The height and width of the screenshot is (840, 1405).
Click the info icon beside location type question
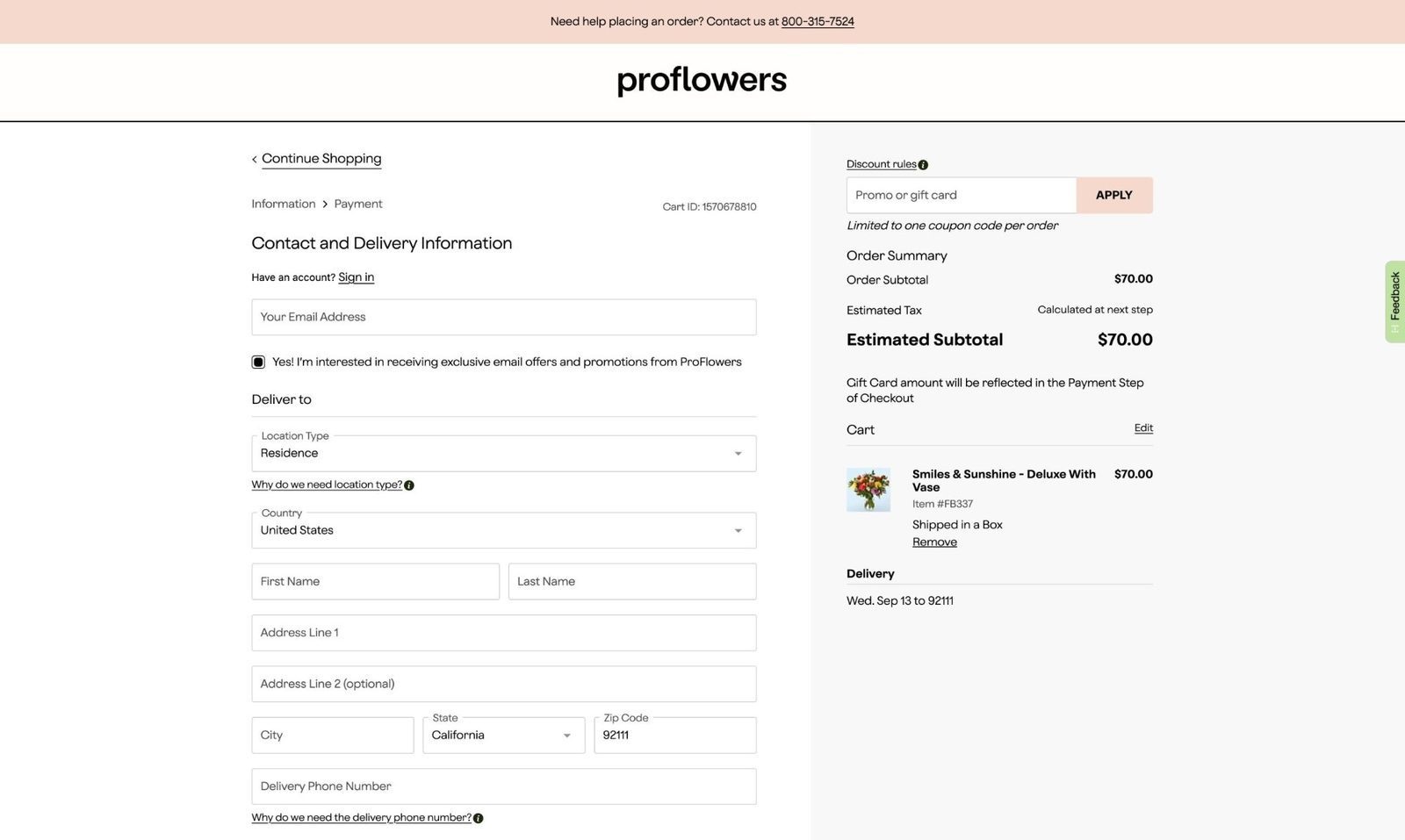[x=408, y=485]
